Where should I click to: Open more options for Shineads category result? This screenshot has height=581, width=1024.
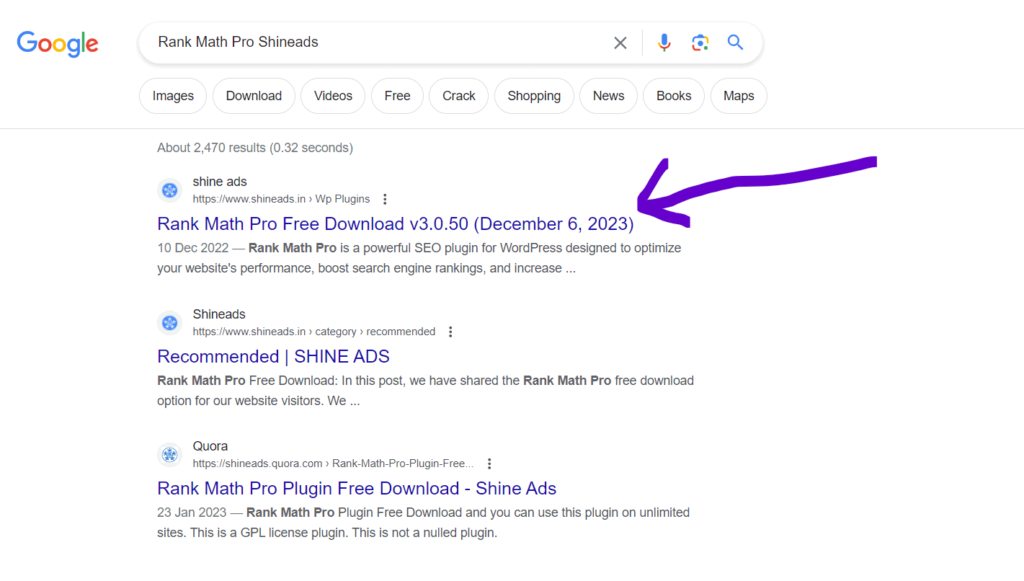tap(450, 332)
